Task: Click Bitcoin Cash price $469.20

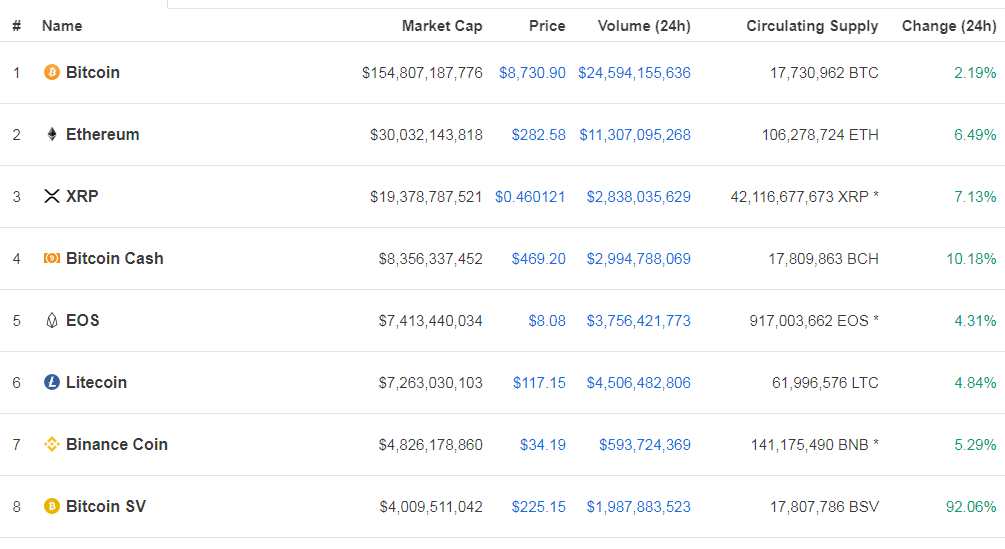Action: (538, 259)
